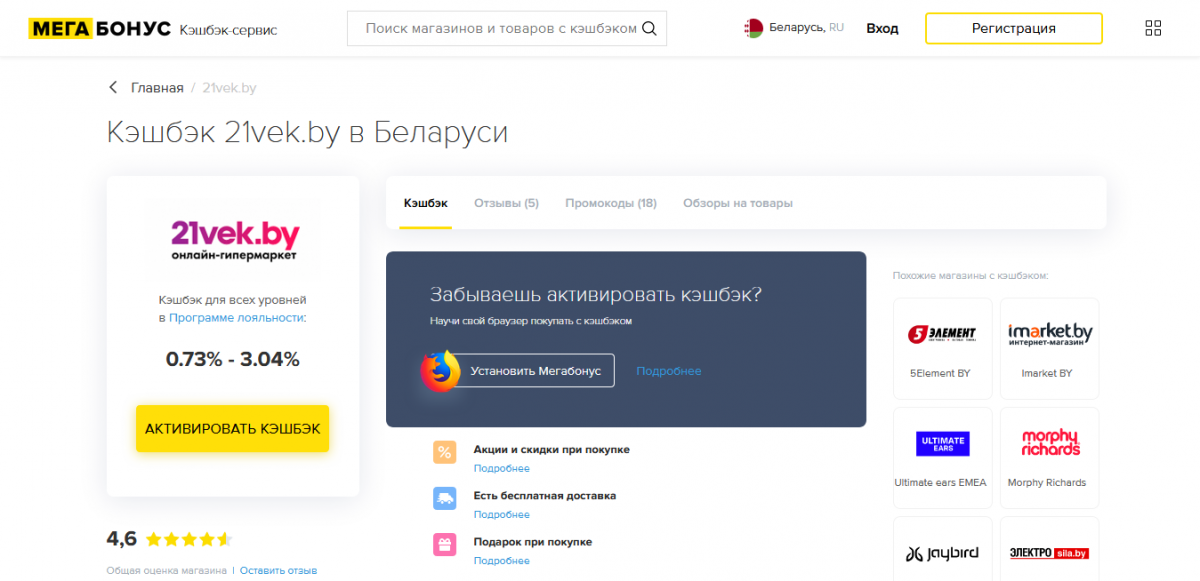1200x581 pixels.
Task: Click the 0.73% - 3.04% cashback text
Action: 233,359
